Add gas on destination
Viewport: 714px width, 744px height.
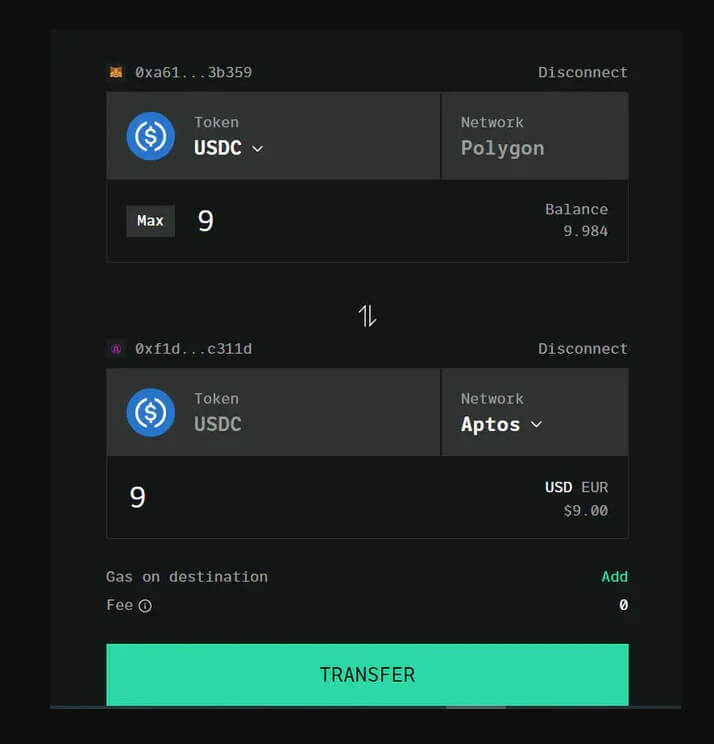[x=614, y=577]
